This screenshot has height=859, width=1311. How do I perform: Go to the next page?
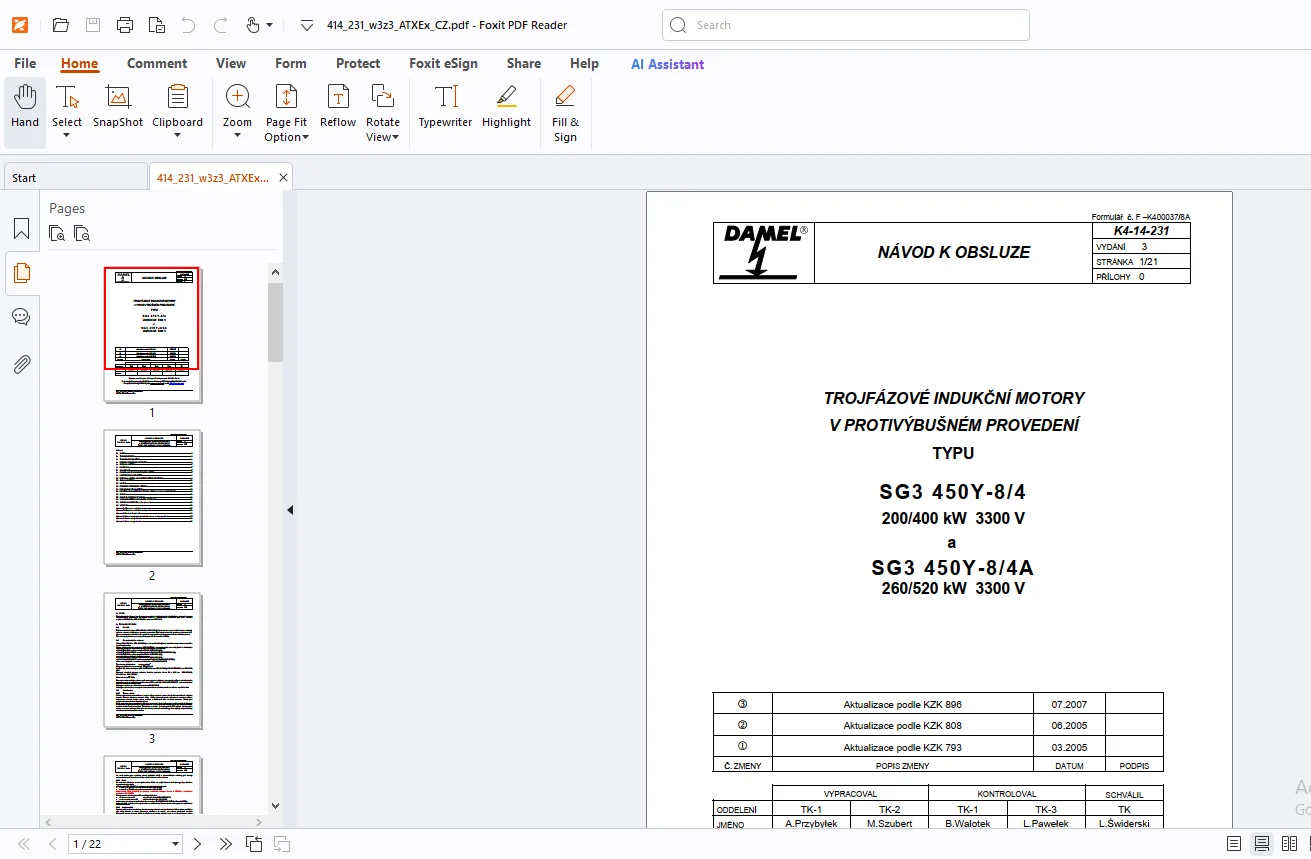click(197, 844)
